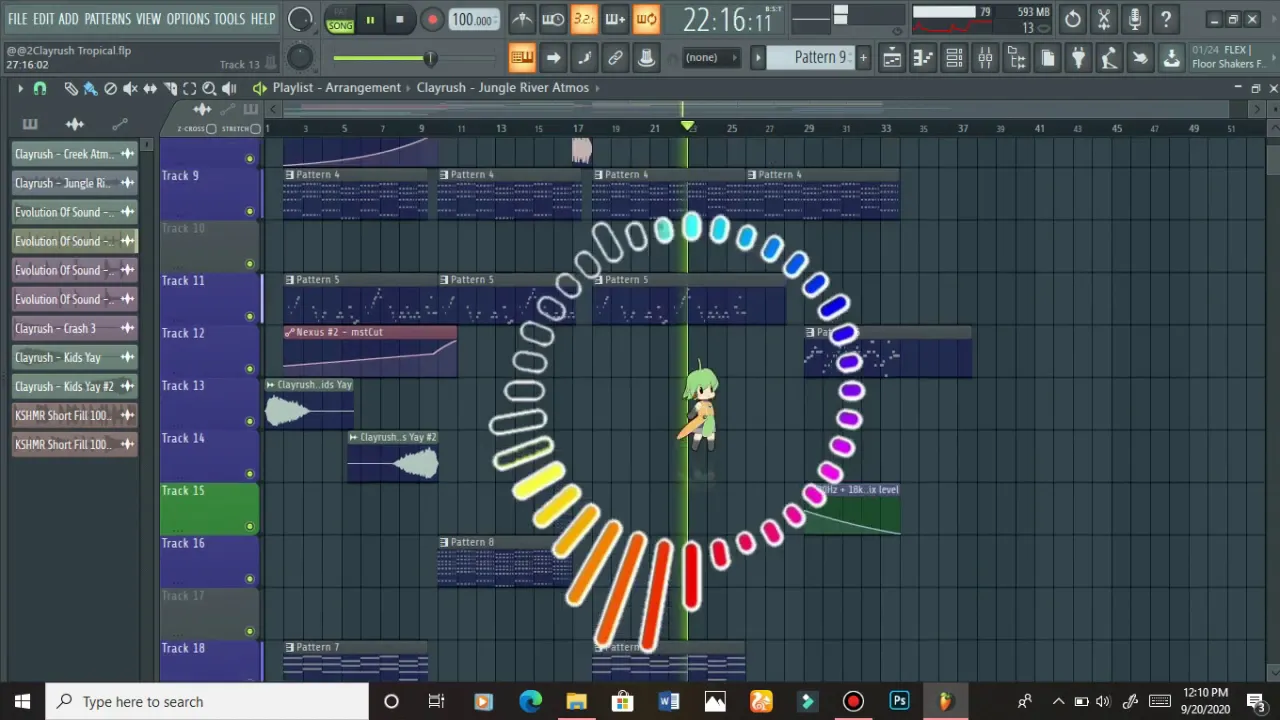Open the Browser view button
1280x720 pixels.
(1016, 58)
